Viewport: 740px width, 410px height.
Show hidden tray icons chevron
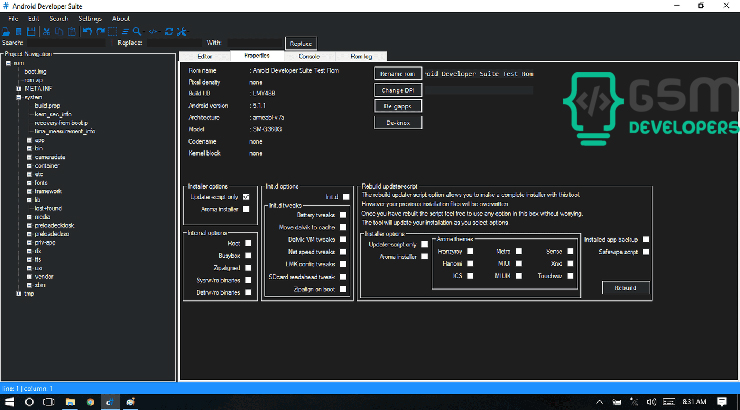click(x=599, y=402)
